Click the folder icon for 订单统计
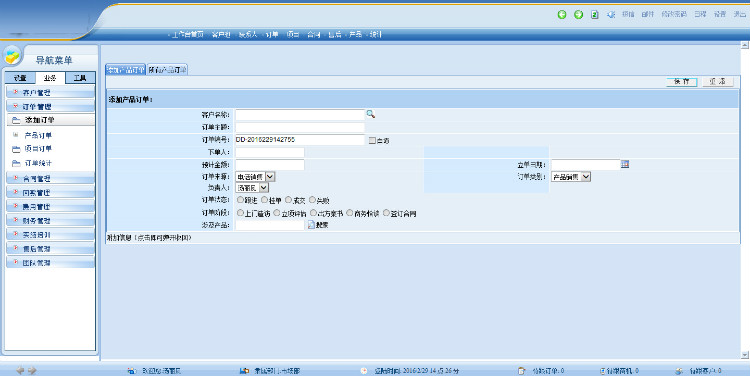750x376 pixels. [x=16, y=163]
